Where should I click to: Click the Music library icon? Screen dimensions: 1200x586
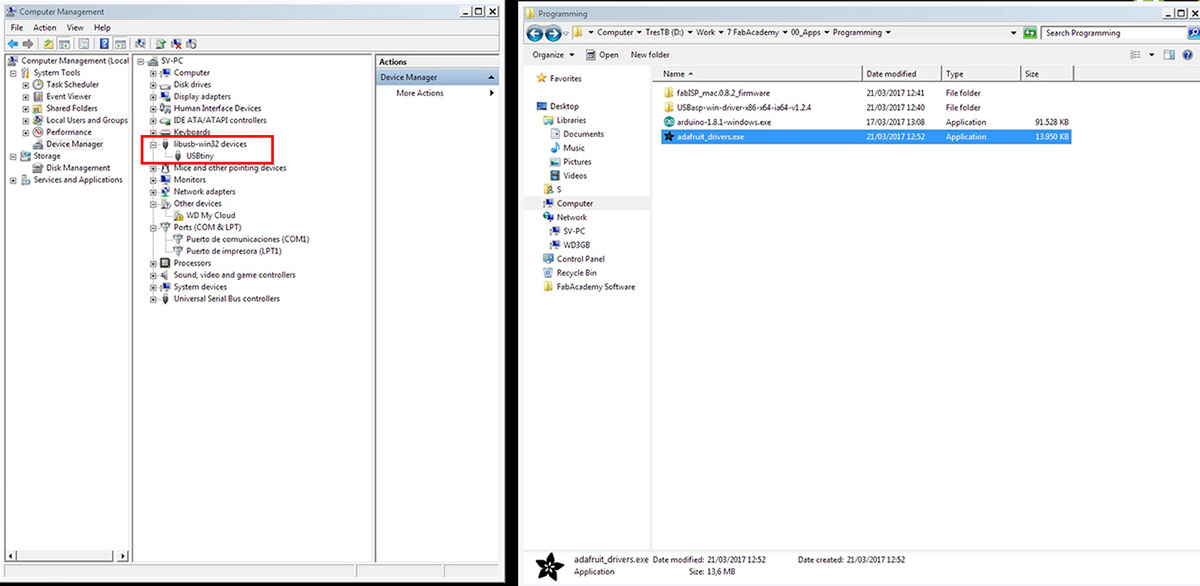coord(554,148)
